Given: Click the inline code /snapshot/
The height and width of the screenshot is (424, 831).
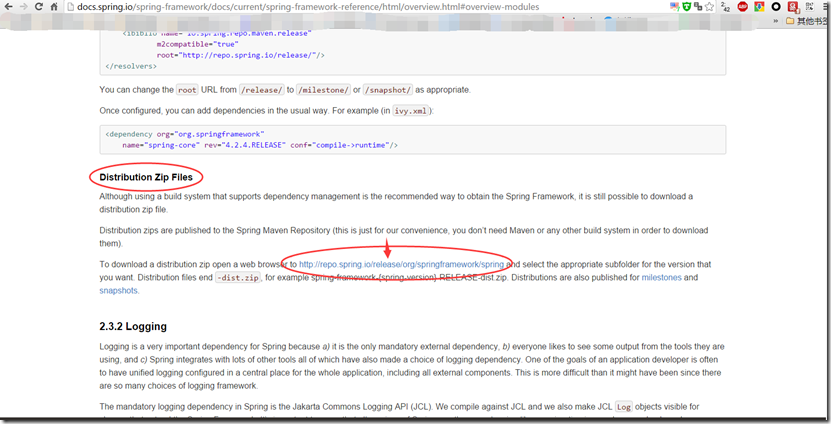Looking at the screenshot, I should pos(388,90).
